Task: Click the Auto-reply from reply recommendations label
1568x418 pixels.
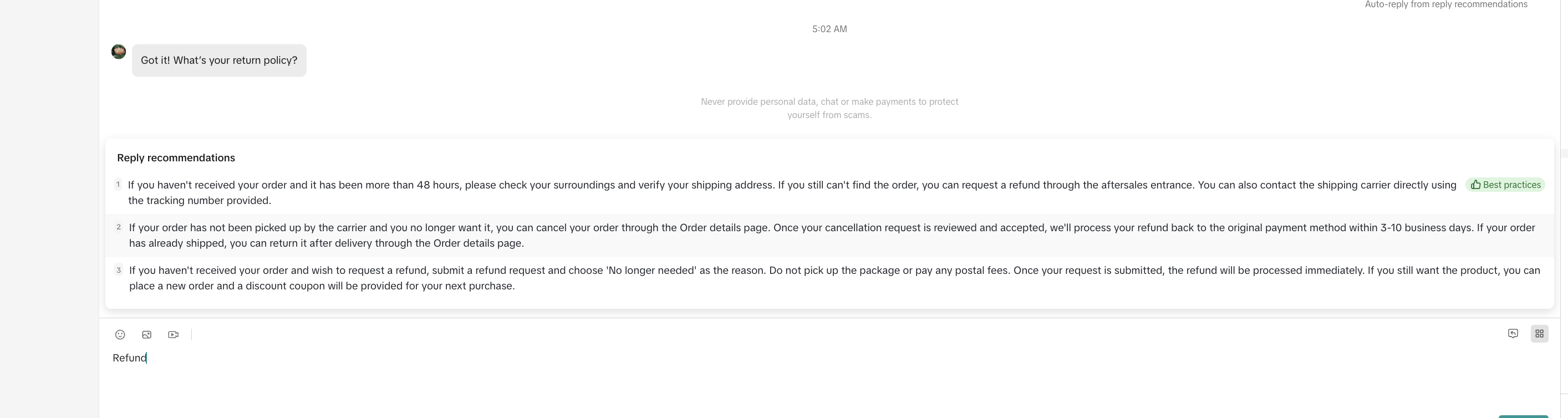Action: pos(1445,5)
